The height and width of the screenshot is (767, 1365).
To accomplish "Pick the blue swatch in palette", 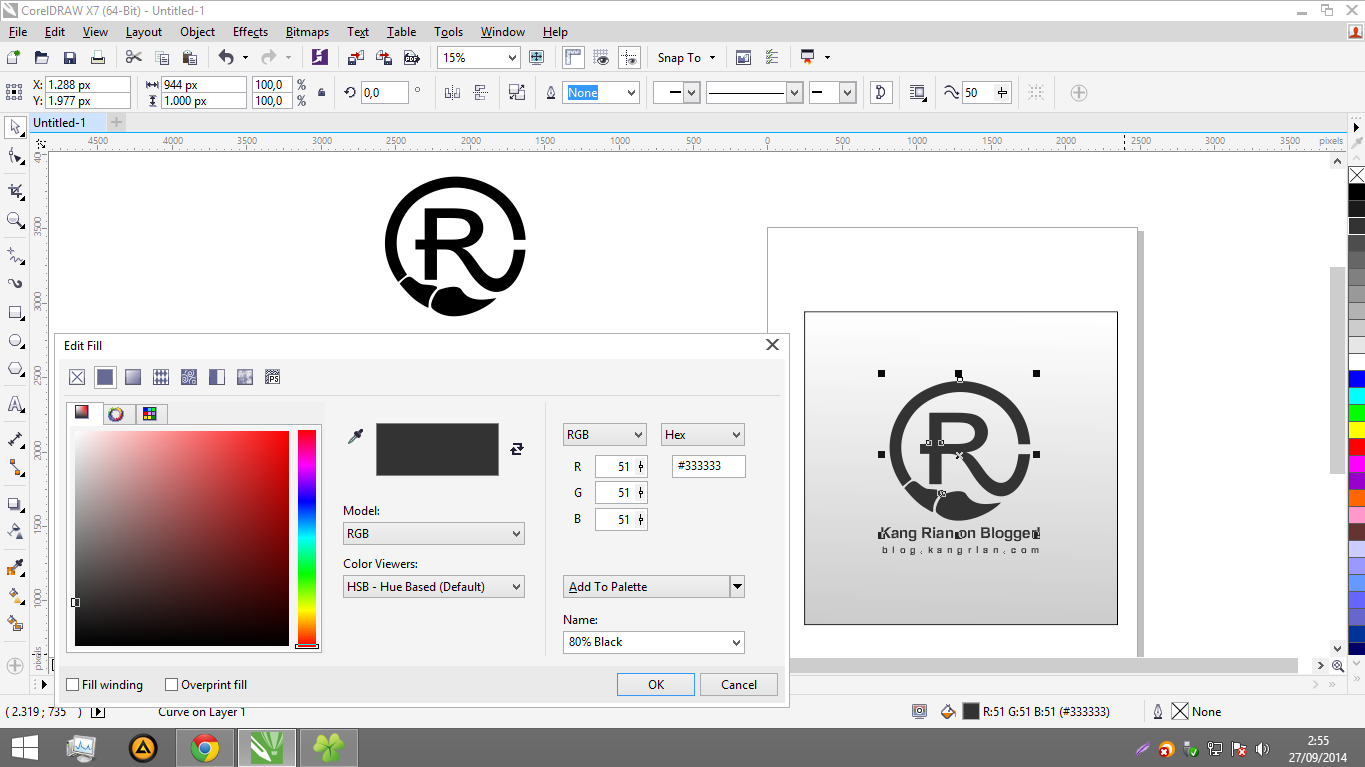I will pyautogui.click(x=1356, y=378).
